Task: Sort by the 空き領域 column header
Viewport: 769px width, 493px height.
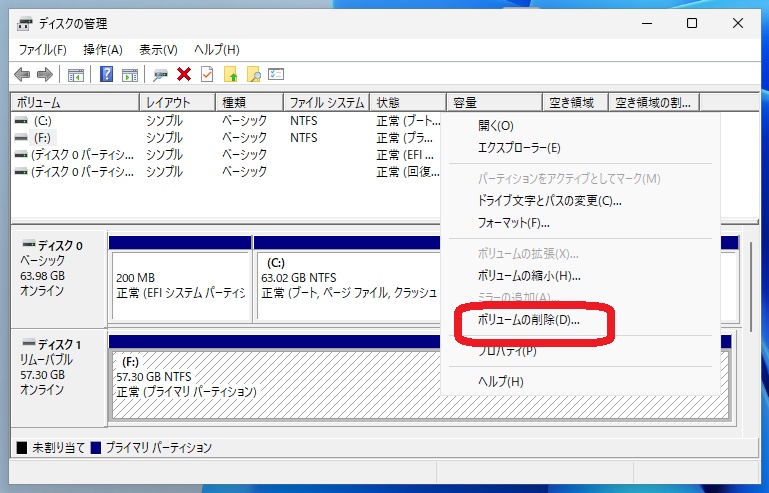Action: click(575, 103)
